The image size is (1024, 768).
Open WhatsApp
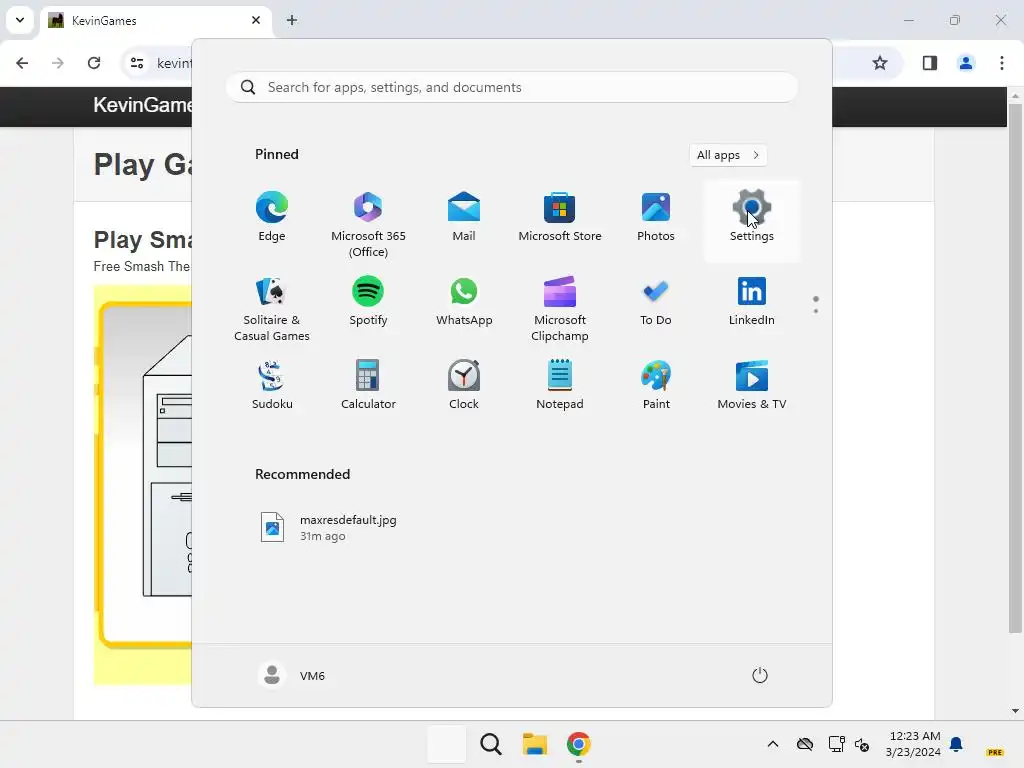[x=464, y=301]
